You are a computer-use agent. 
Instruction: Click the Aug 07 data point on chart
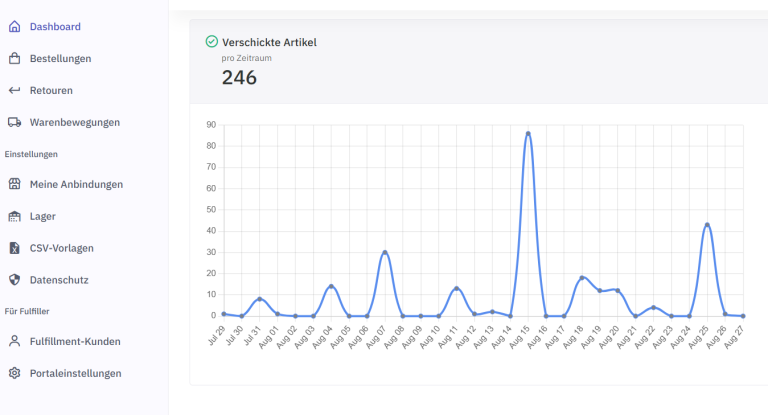click(x=385, y=252)
